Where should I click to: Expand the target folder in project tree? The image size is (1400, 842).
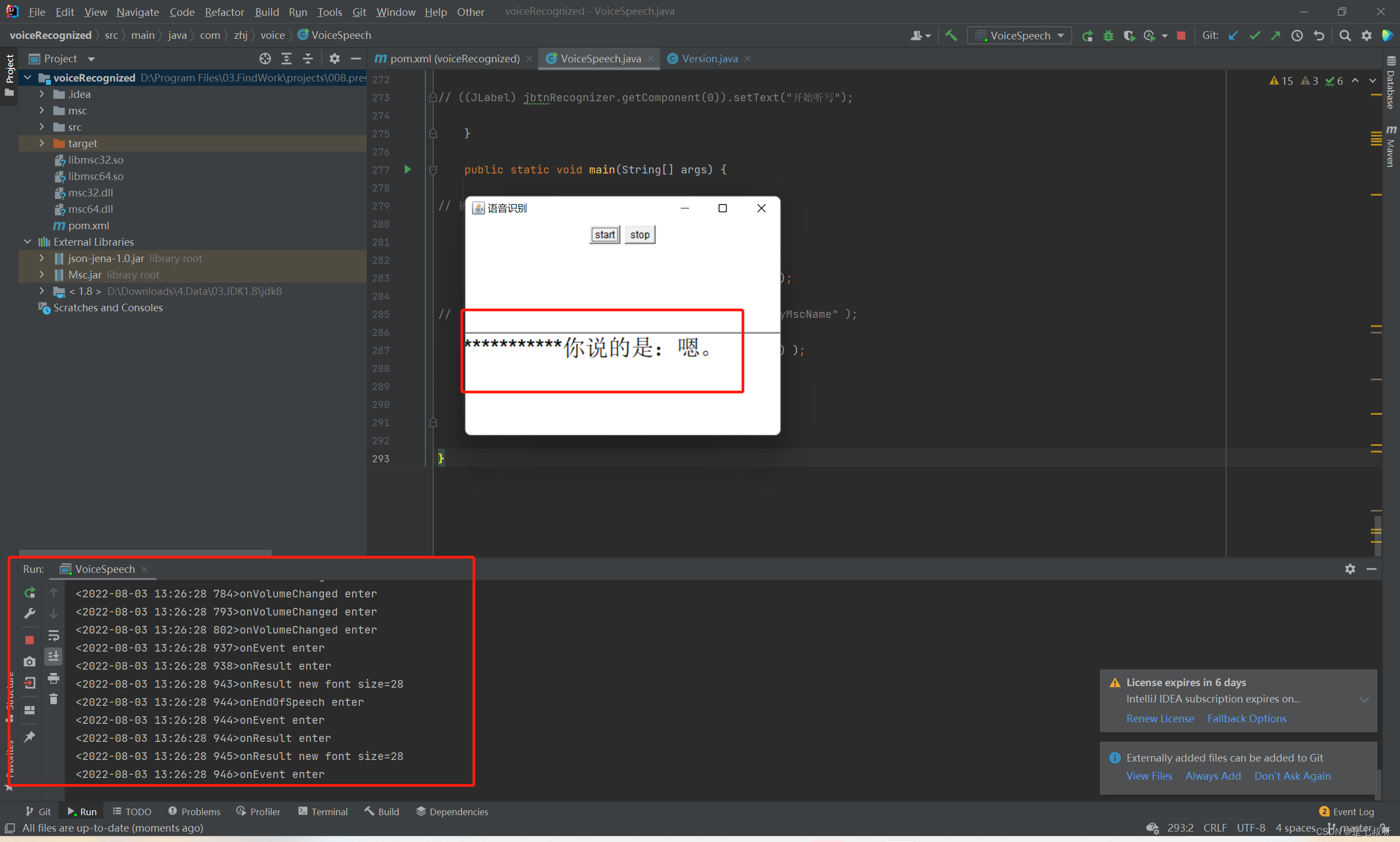[42, 143]
